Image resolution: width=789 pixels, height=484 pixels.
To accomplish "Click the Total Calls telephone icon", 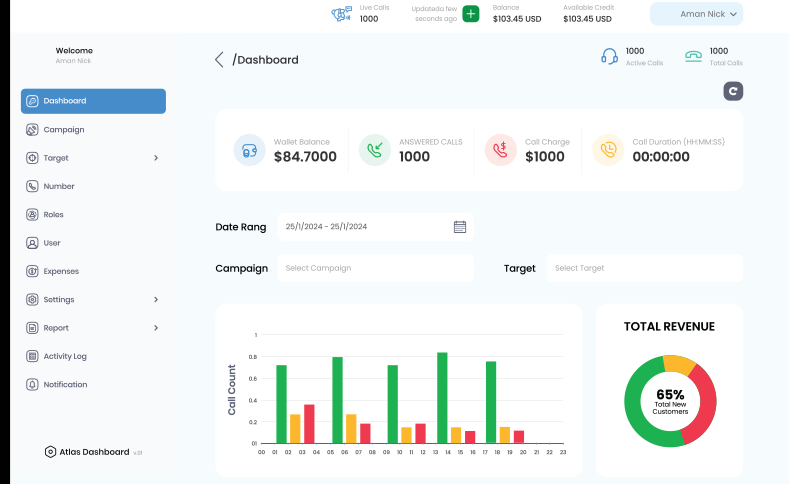I will click(693, 56).
